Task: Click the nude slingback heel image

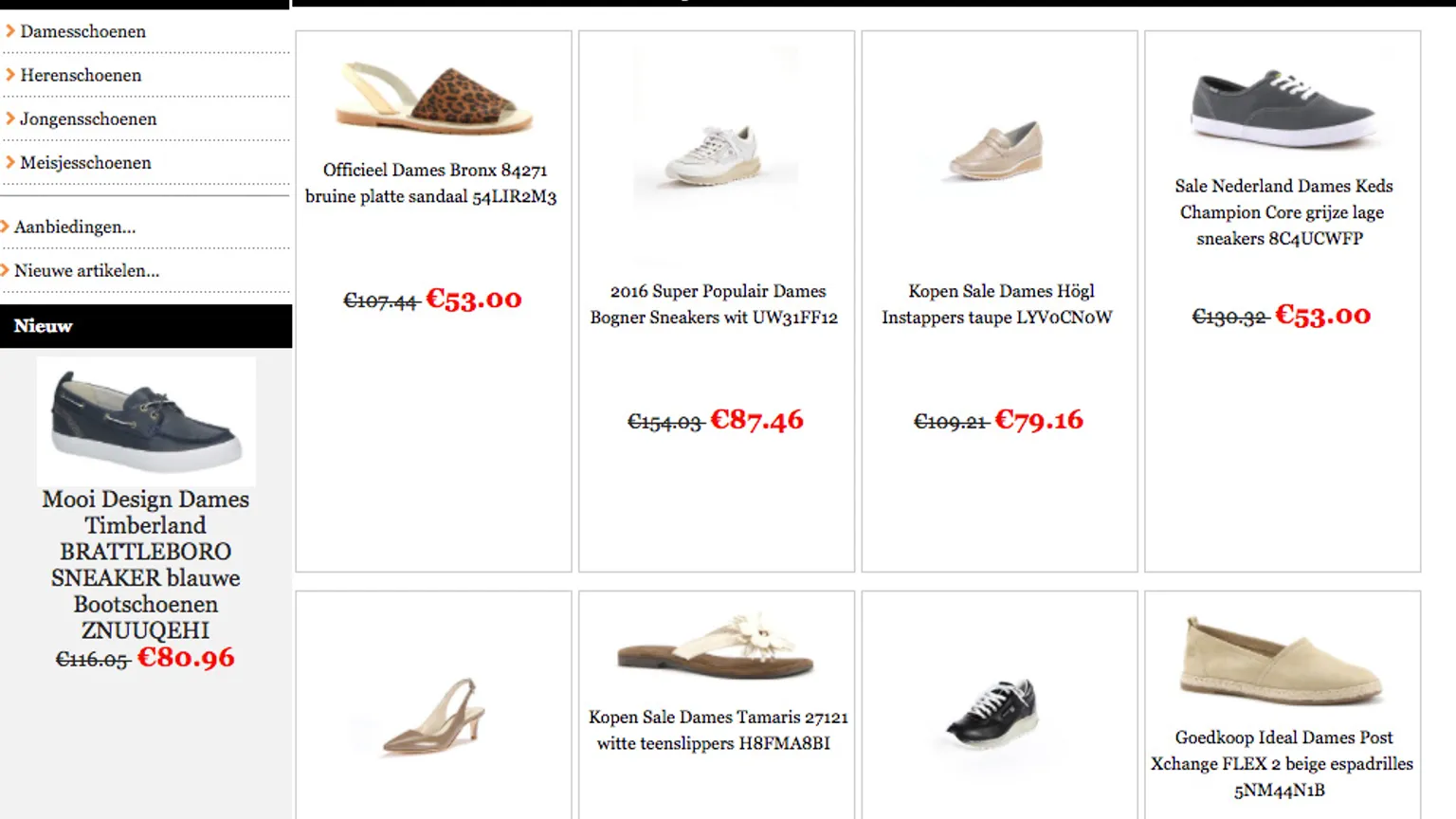Action: click(x=433, y=716)
